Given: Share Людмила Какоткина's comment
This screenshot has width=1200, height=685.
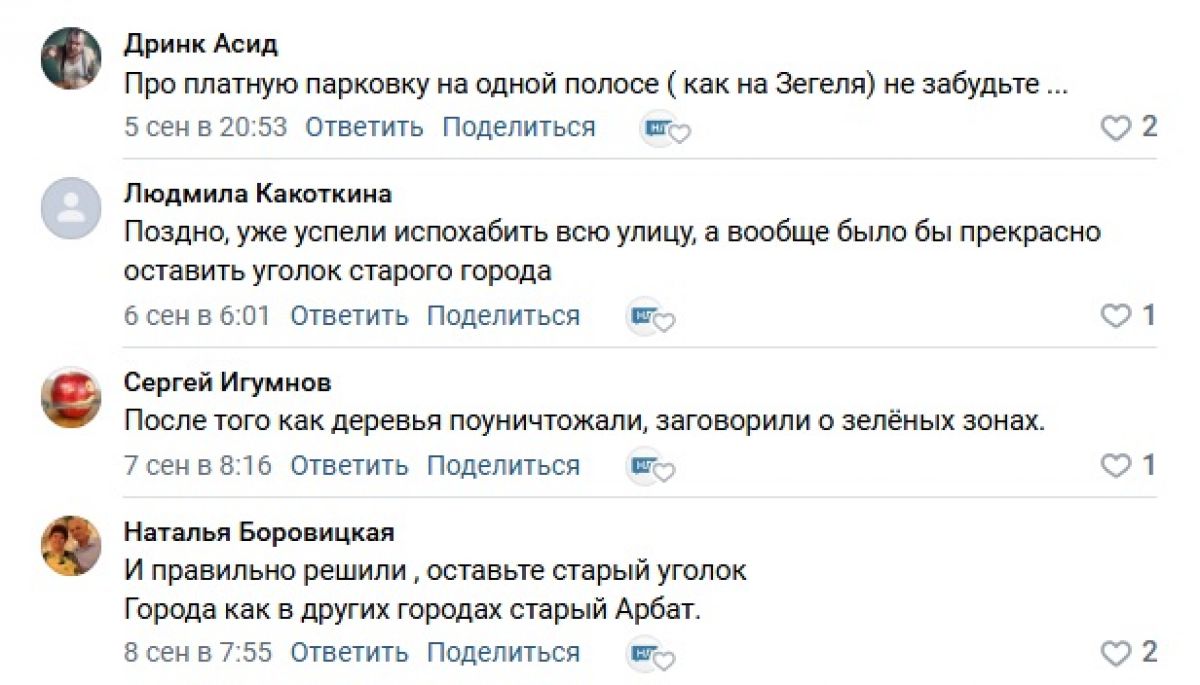Looking at the screenshot, I should pyautogui.click(x=503, y=315).
